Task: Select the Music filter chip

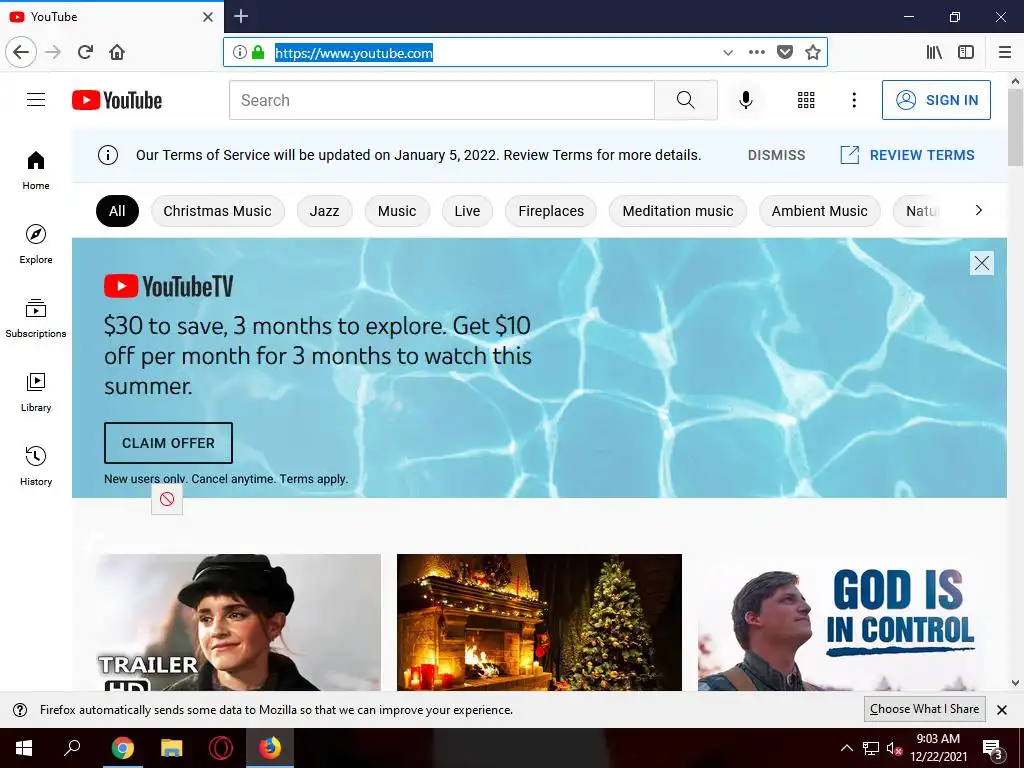Action: (397, 211)
